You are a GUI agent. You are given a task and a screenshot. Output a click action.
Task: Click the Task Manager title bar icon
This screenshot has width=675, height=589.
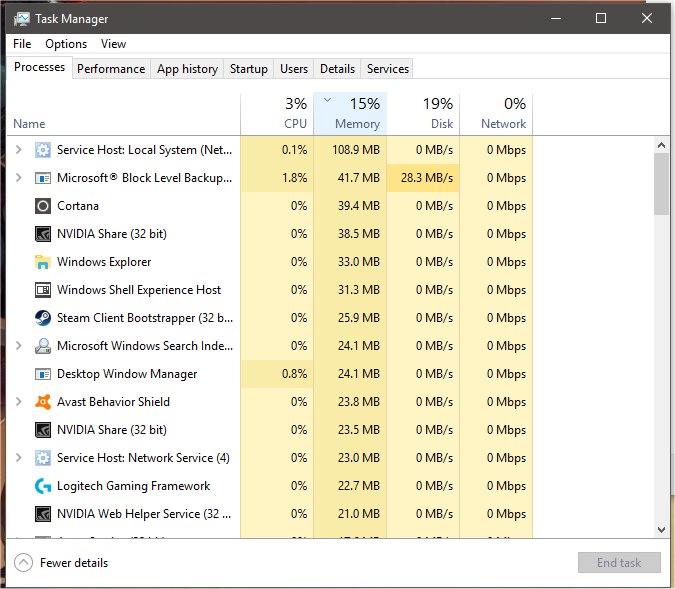(22, 19)
